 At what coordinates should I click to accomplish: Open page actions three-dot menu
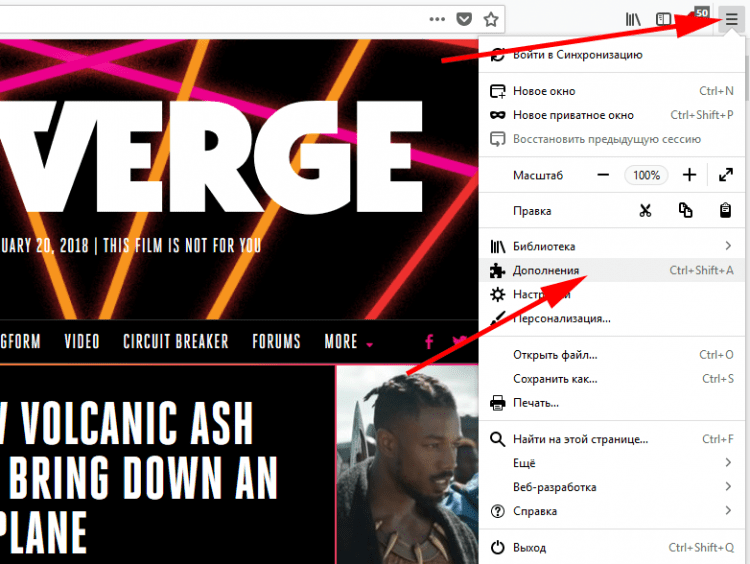point(437,19)
